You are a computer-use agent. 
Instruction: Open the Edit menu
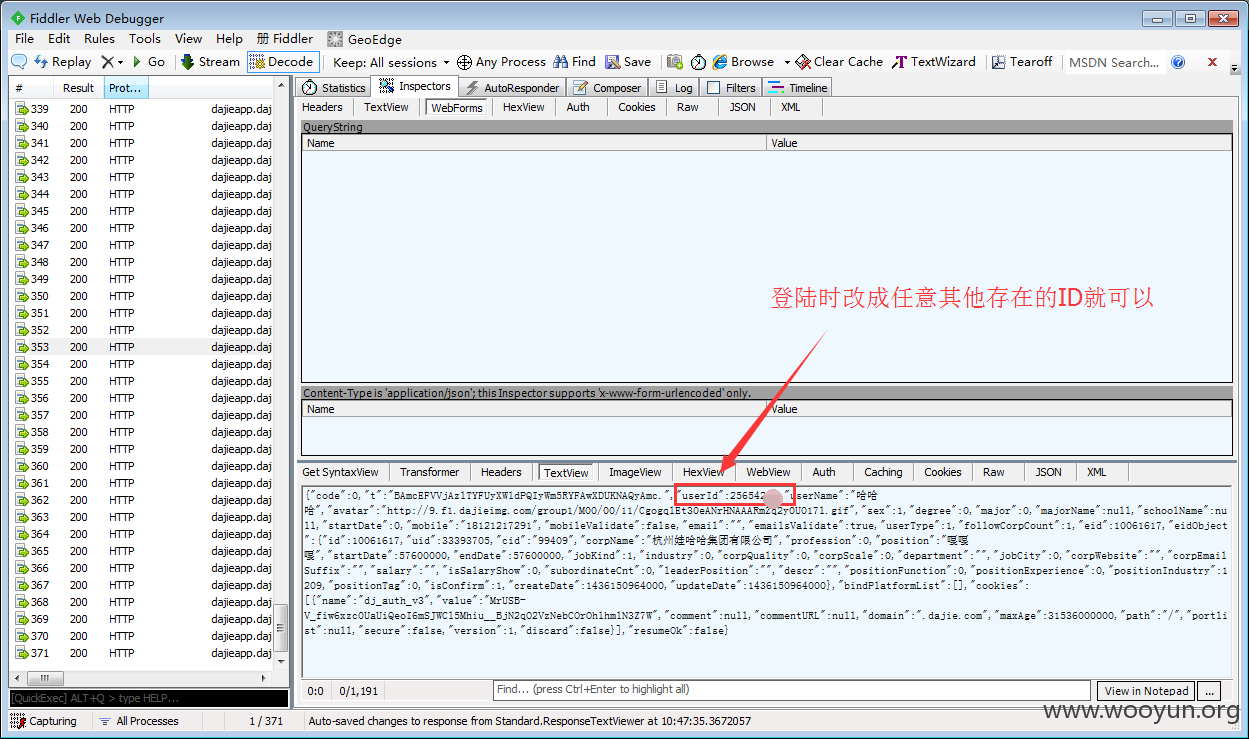pos(59,39)
